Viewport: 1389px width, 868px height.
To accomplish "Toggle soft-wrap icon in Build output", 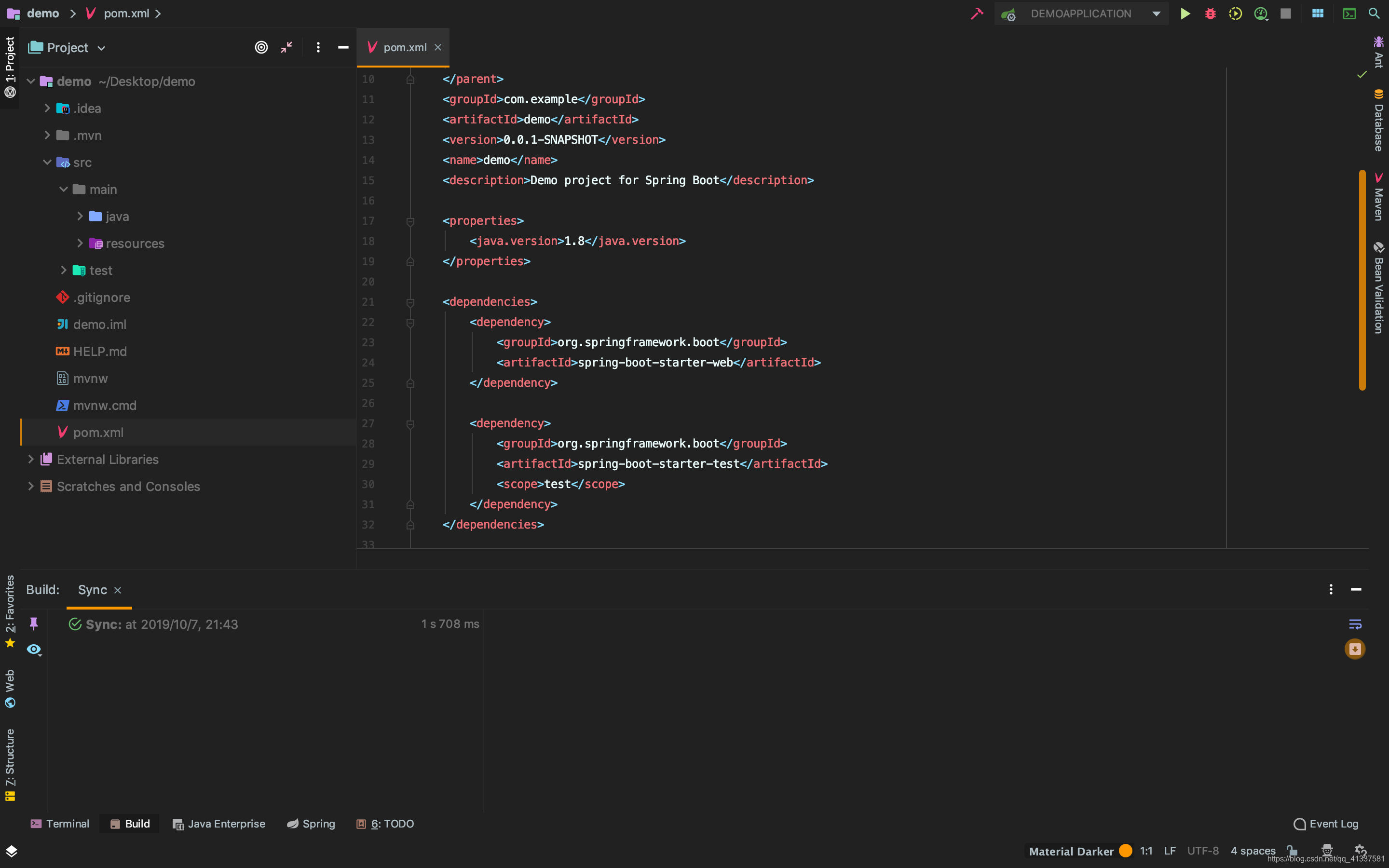I will (1355, 624).
